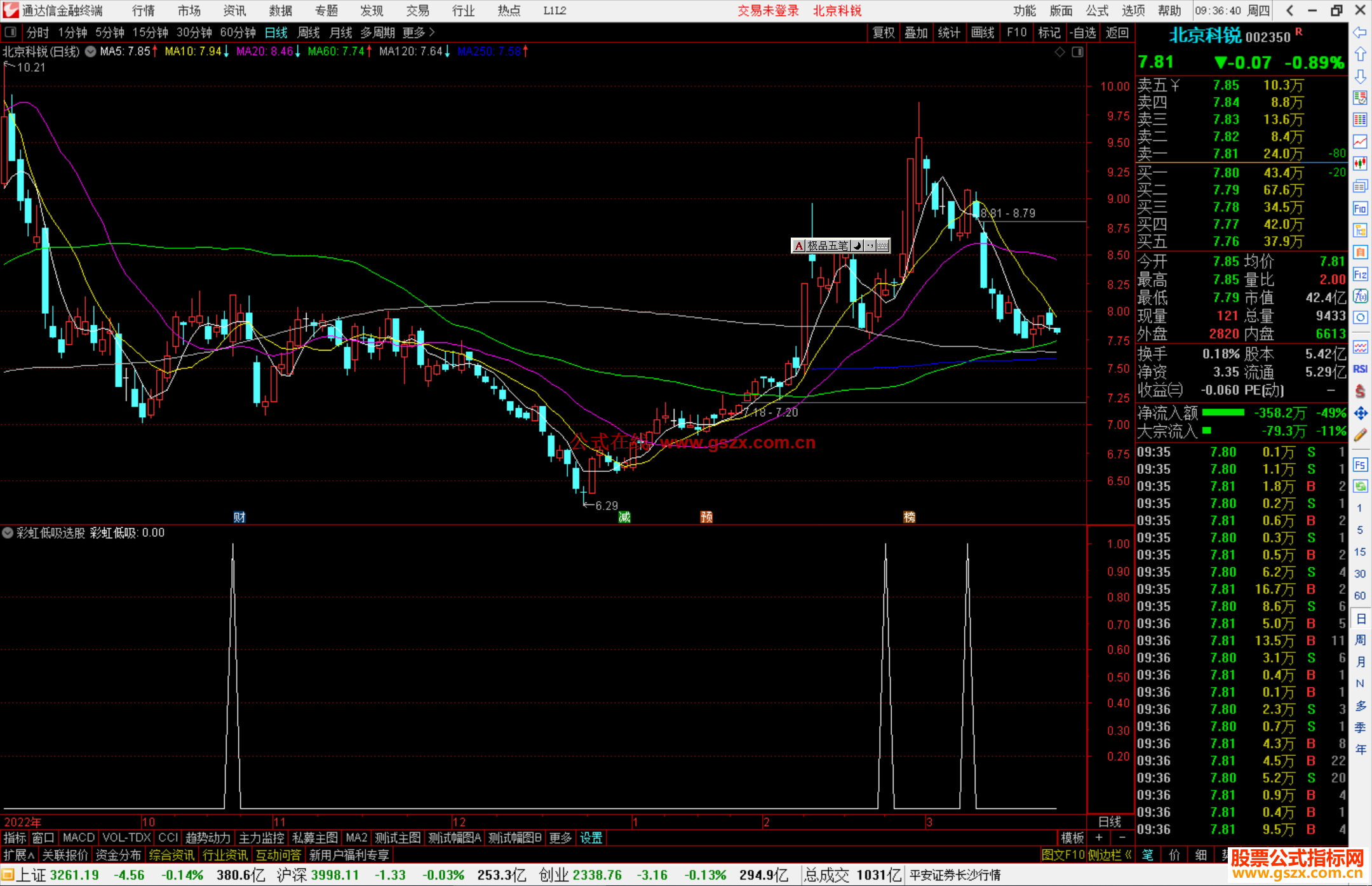Click the soft keyboard icon on IME bar
This screenshot has width=1372, height=886.
(x=883, y=246)
